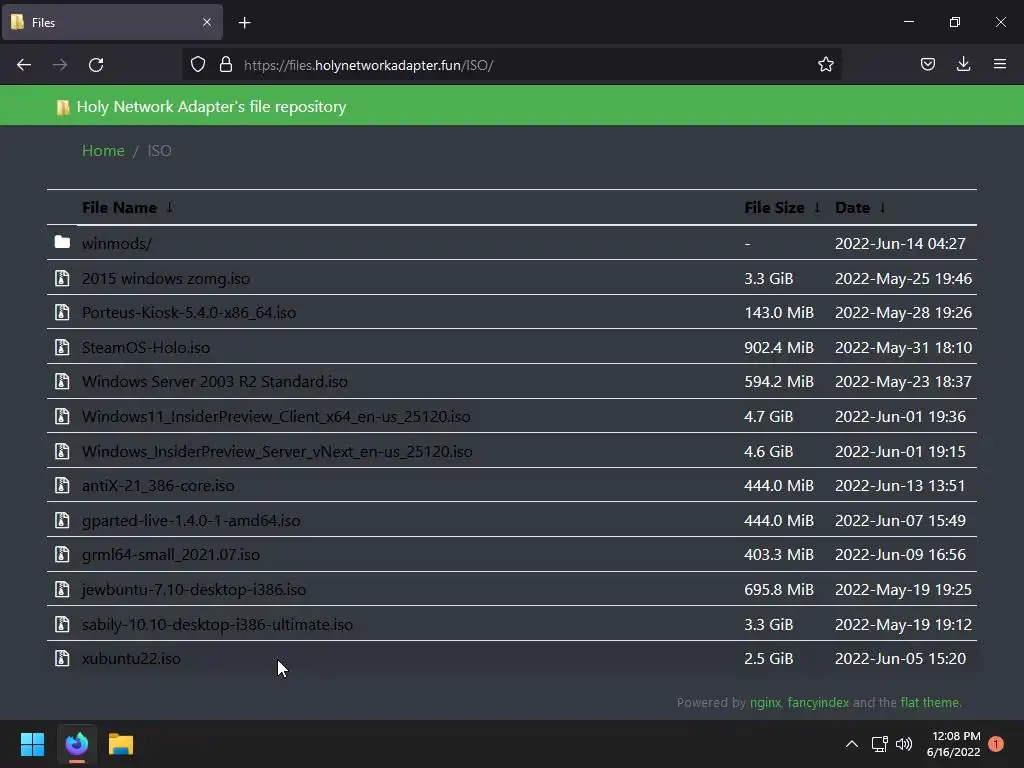Image resolution: width=1024 pixels, height=768 pixels.
Task: Click file icon next to xubuntu22.iso
Action: [x=62, y=658]
